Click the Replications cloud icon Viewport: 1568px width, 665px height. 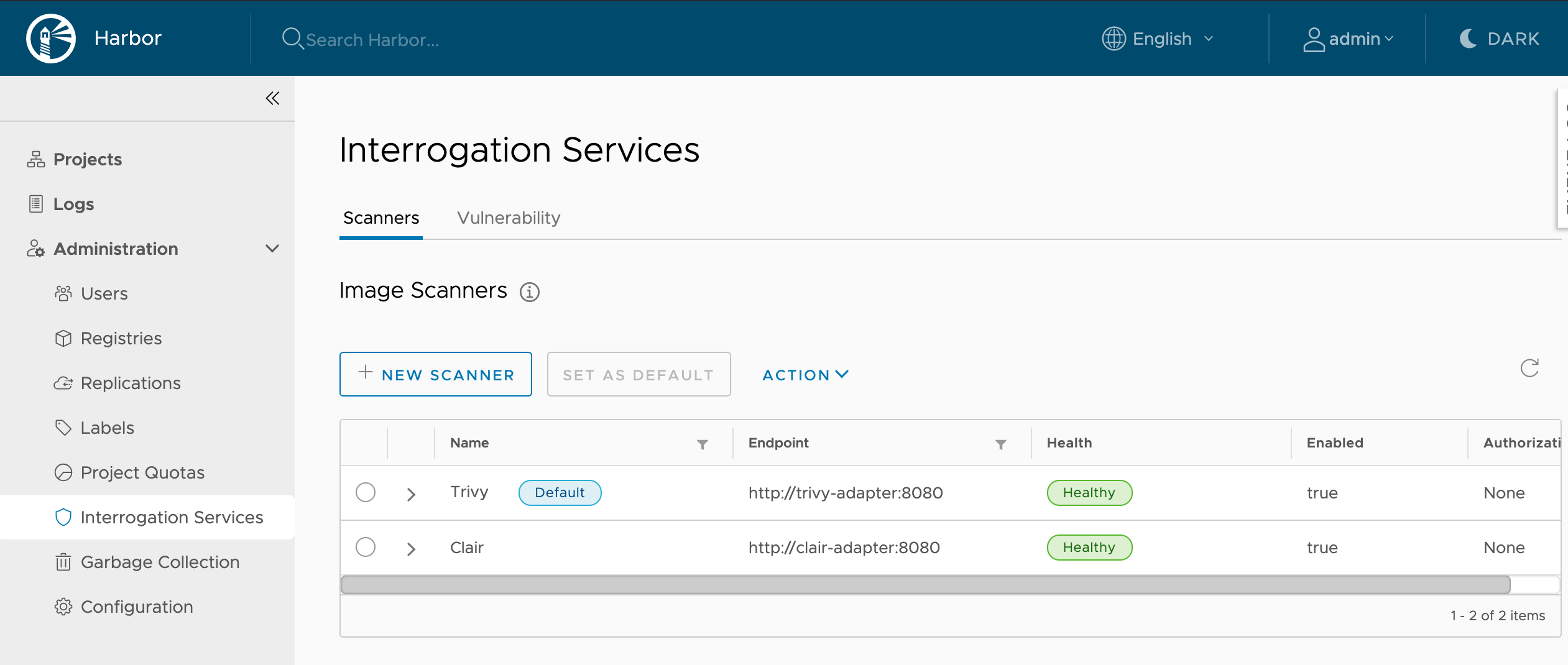(63, 383)
